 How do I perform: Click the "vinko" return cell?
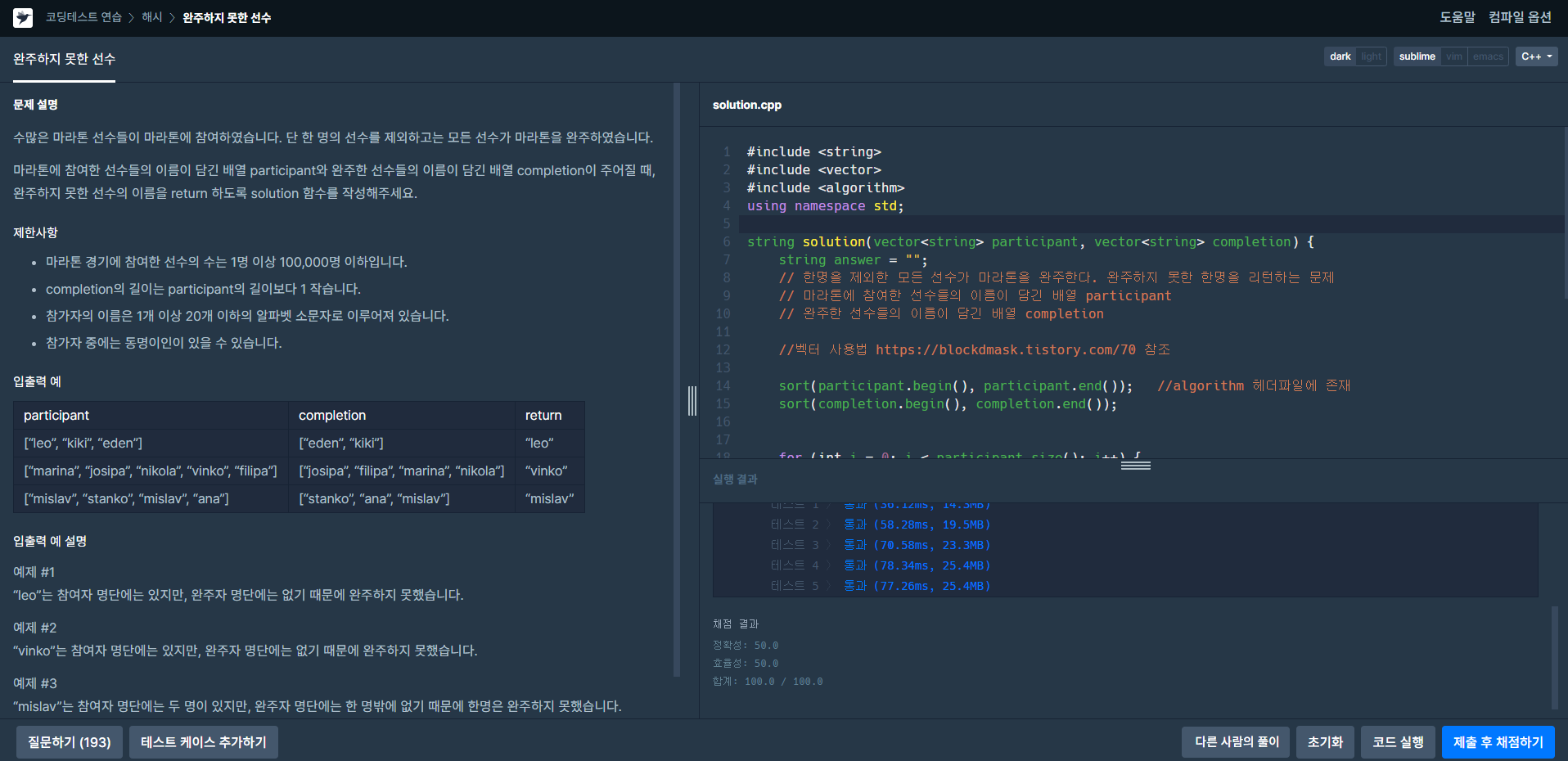click(x=550, y=471)
